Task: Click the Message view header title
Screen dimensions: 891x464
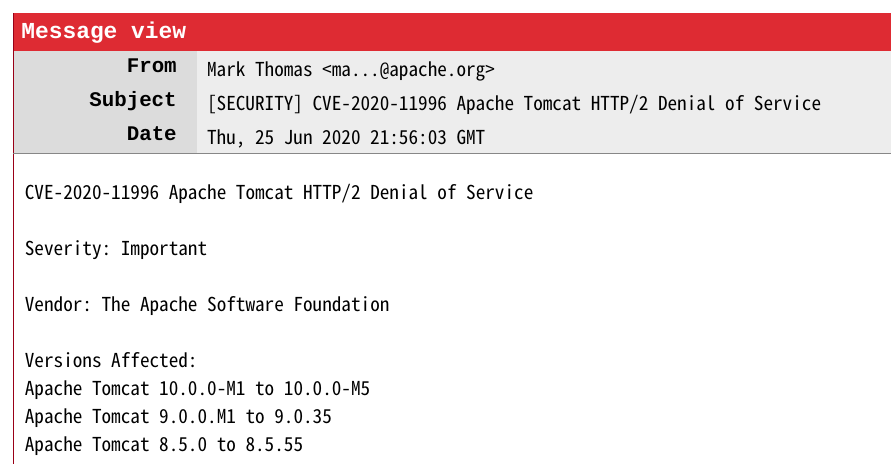Action: (103, 31)
